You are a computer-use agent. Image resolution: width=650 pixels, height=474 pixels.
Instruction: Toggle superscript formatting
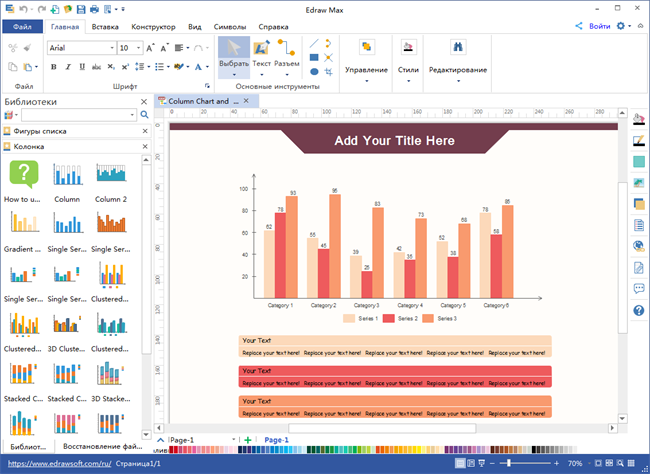[125, 67]
